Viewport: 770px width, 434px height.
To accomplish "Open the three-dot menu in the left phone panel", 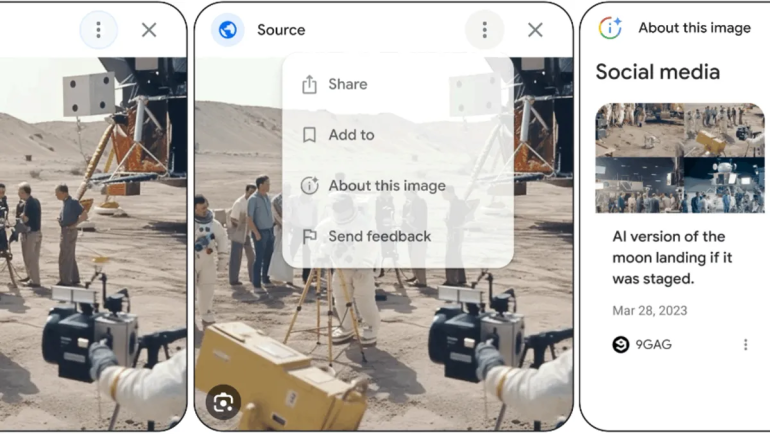I will (99, 30).
